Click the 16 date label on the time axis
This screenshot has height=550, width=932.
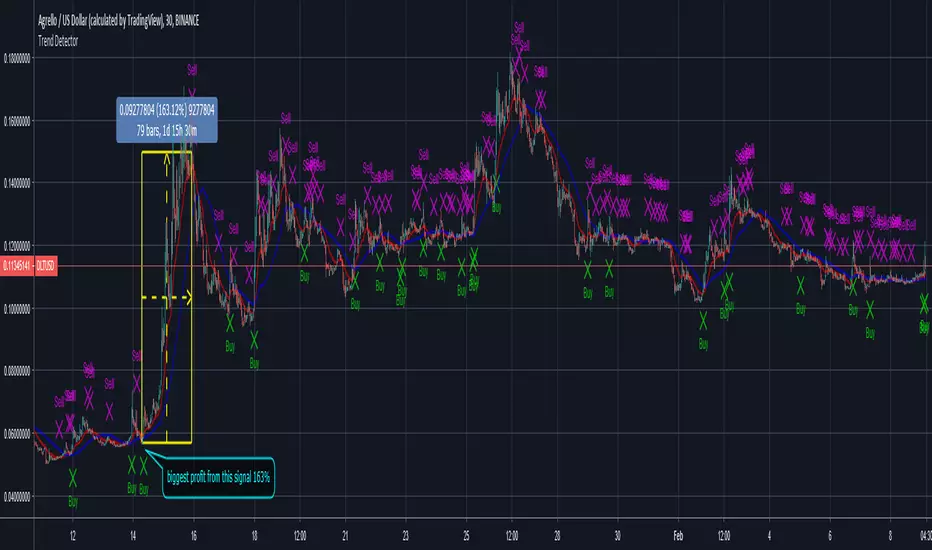coord(193,534)
